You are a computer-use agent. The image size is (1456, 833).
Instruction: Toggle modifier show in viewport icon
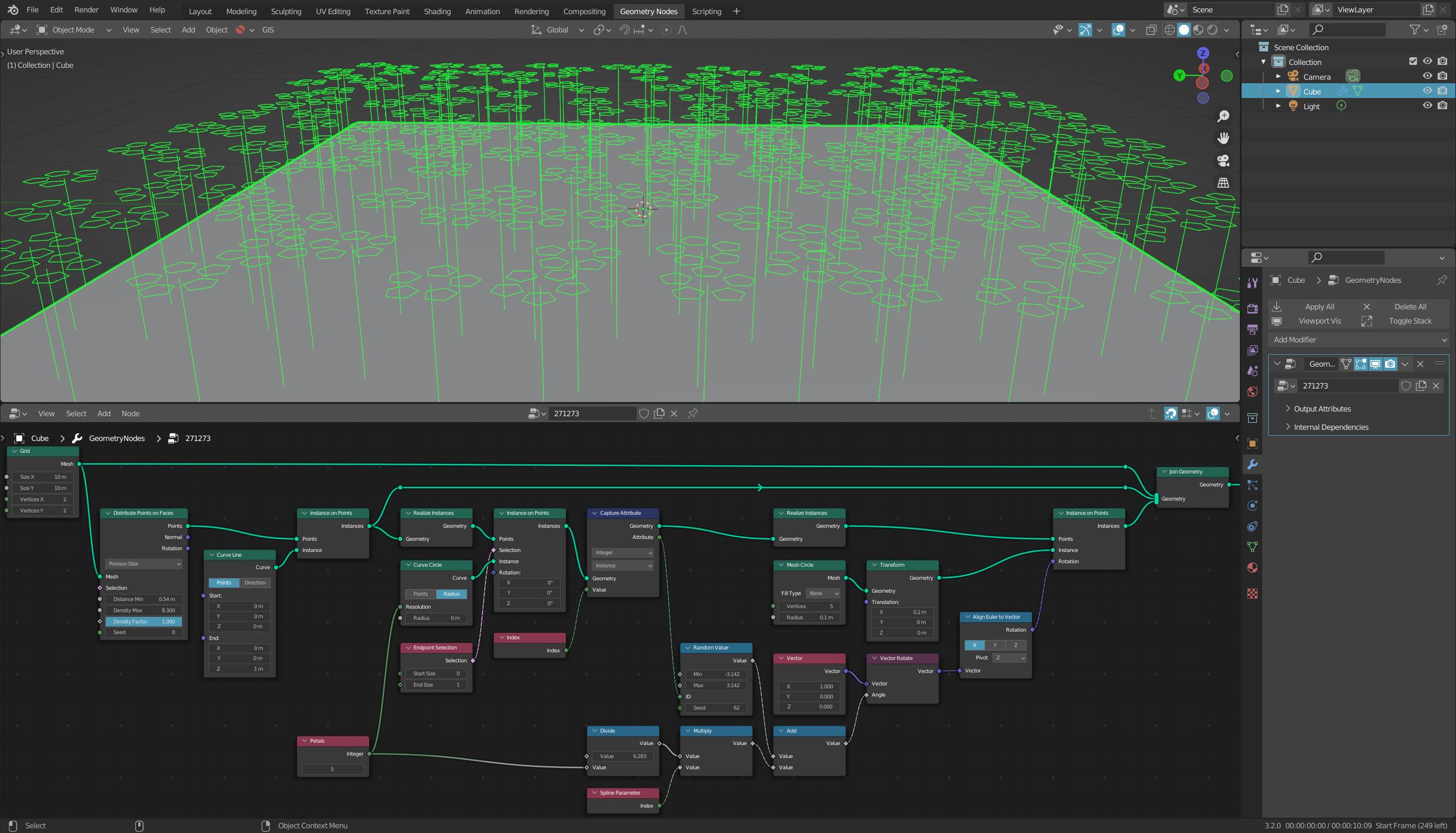pos(1375,364)
